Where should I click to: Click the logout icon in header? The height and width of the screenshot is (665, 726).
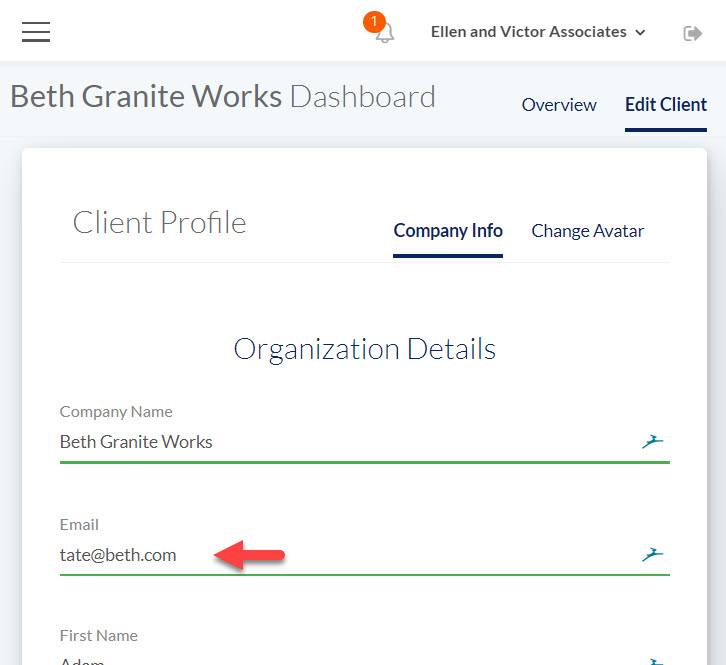[692, 33]
